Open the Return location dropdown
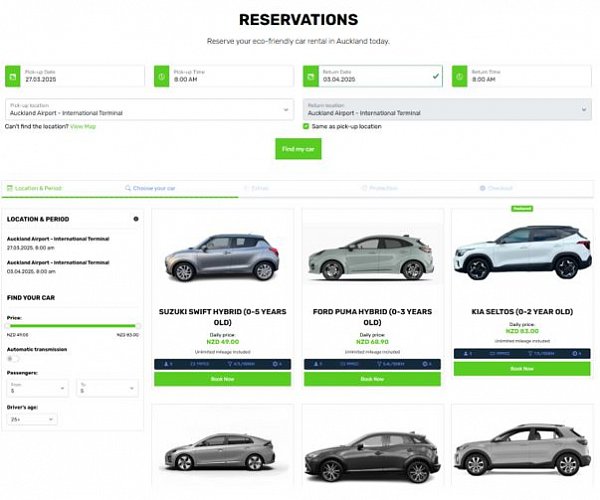The image size is (600, 500). 447,110
